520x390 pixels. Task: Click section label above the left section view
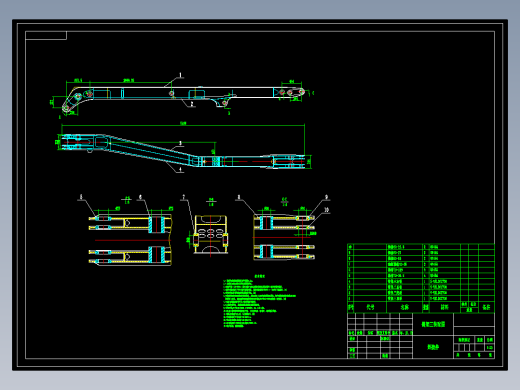[x=127, y=200]
